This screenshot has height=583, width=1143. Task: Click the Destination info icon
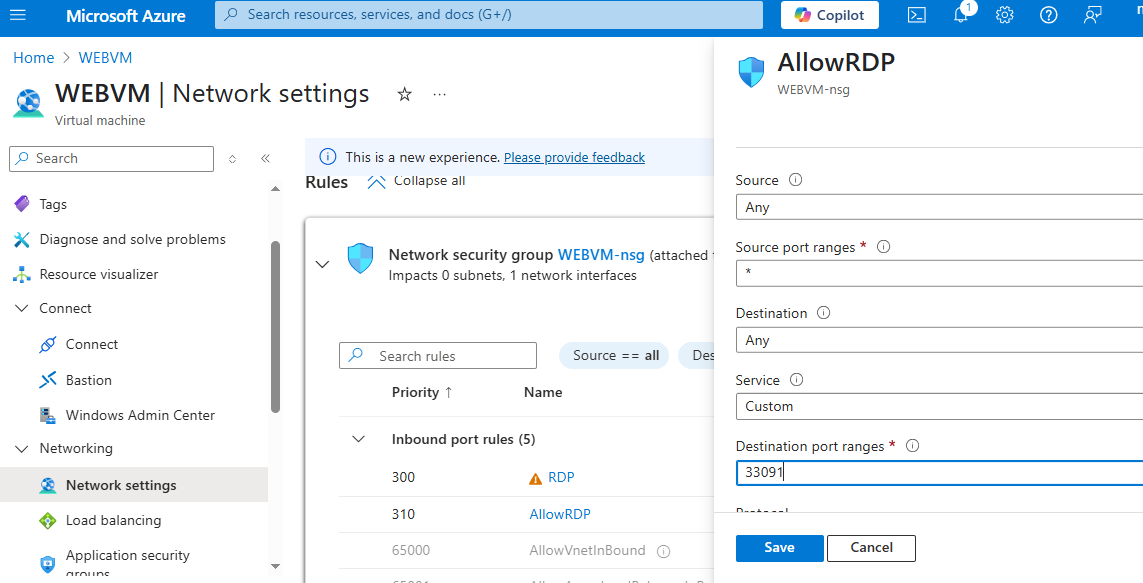click(824, 313)
